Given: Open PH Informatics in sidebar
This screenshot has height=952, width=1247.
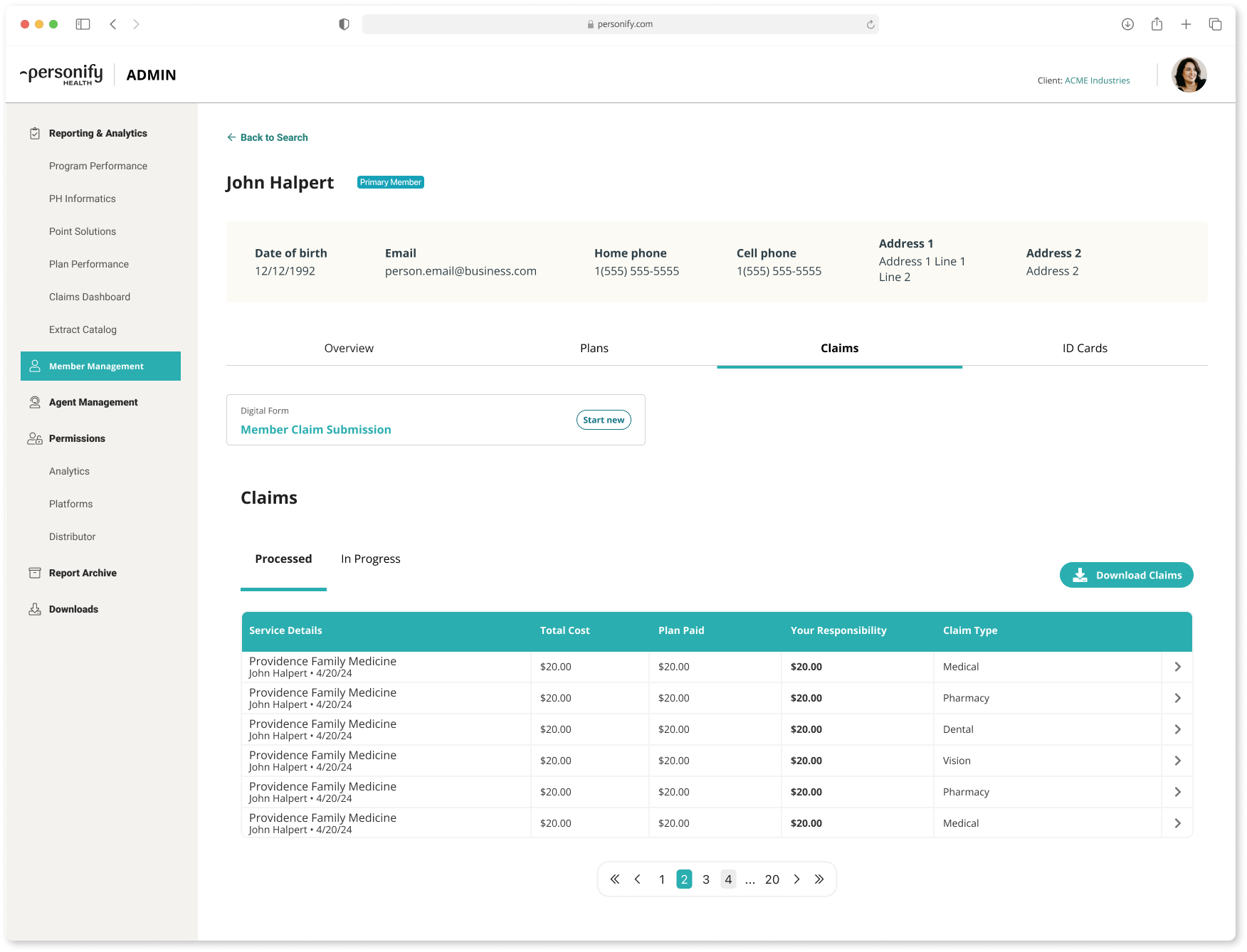Looking at the screenshot, I should (x=83, y=199).
